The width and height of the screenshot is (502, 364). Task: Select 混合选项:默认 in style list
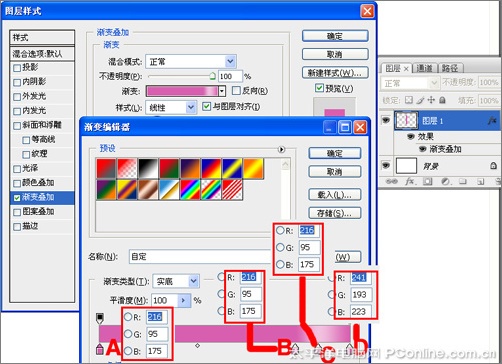click(42, 53)
